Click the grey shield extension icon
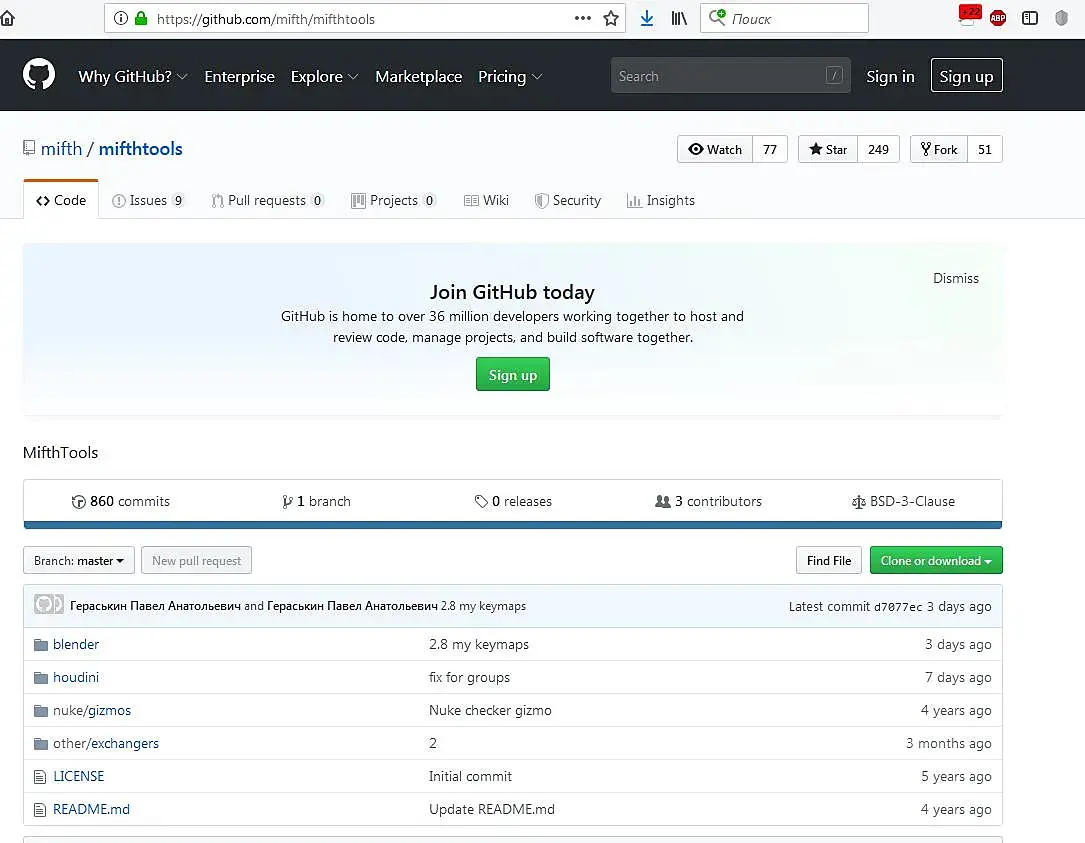 point(1061,19)
